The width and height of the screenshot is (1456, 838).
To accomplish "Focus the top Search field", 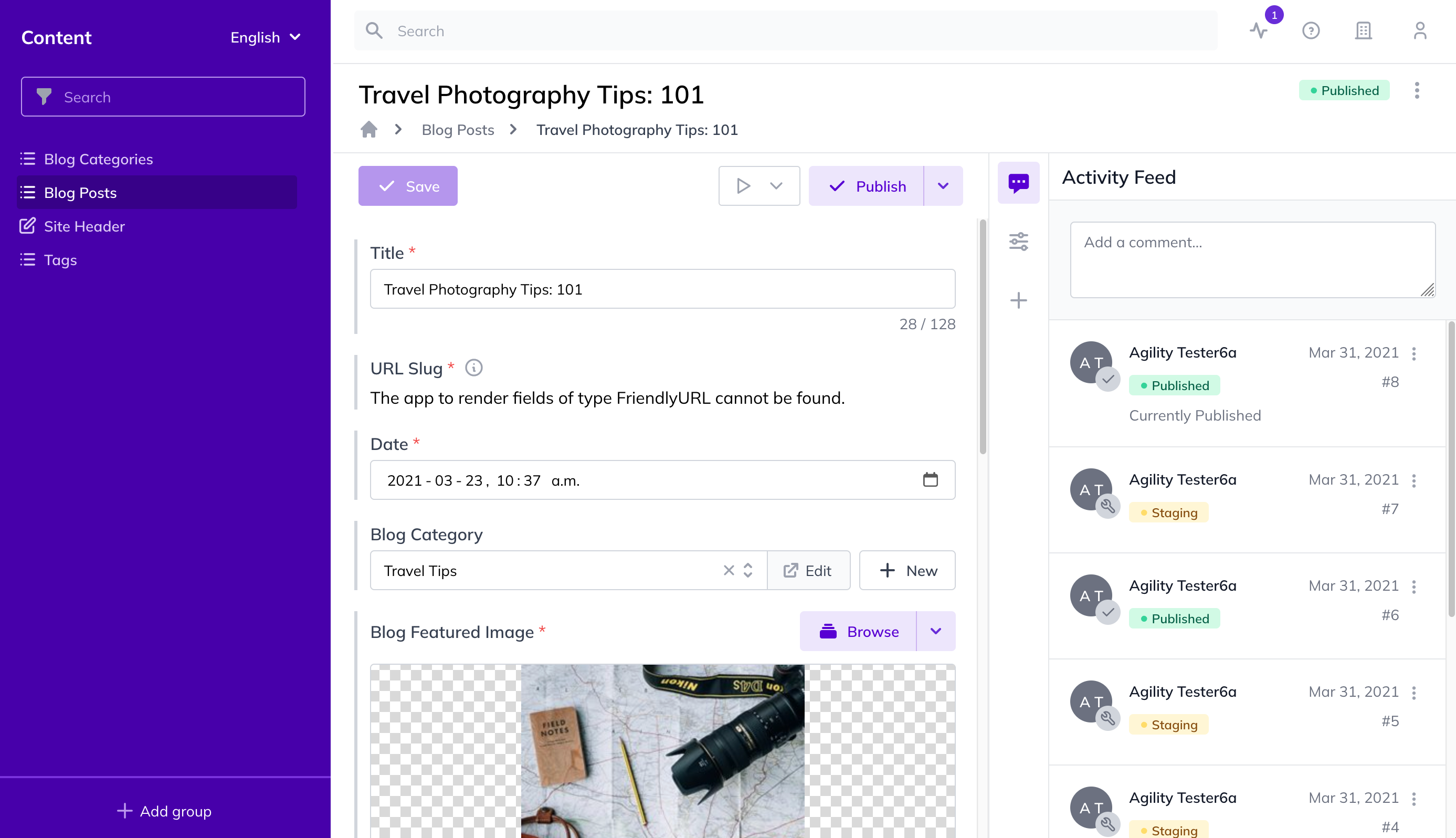I will (786, 31).
